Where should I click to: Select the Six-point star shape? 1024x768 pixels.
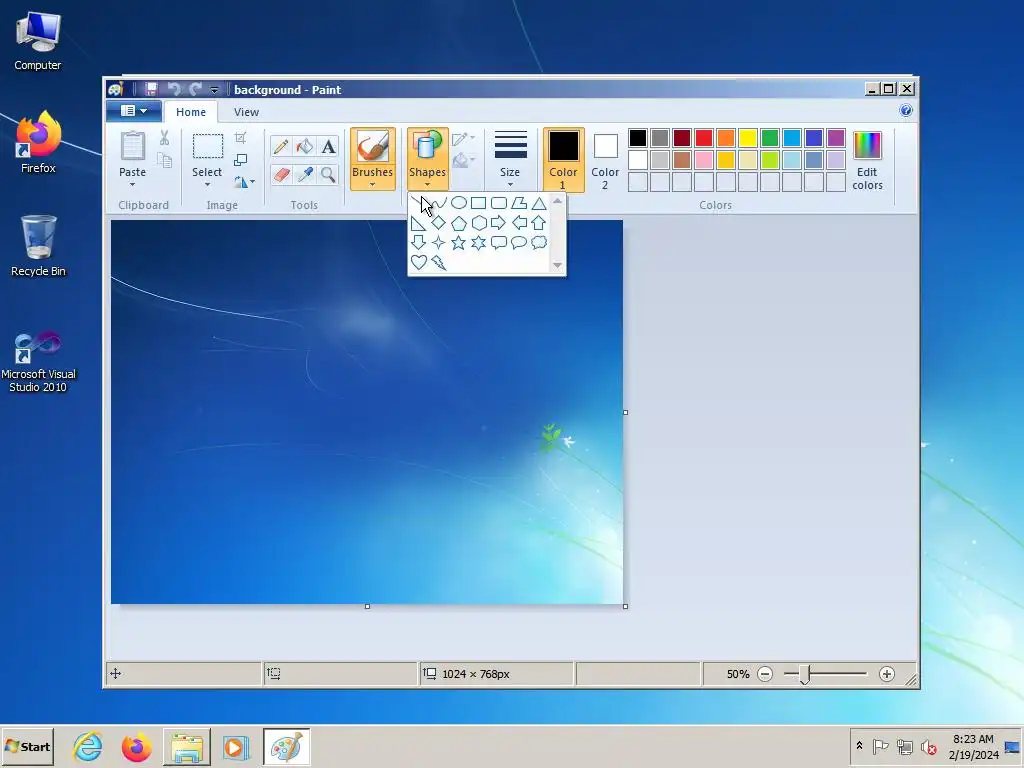[x=479, y=243]
